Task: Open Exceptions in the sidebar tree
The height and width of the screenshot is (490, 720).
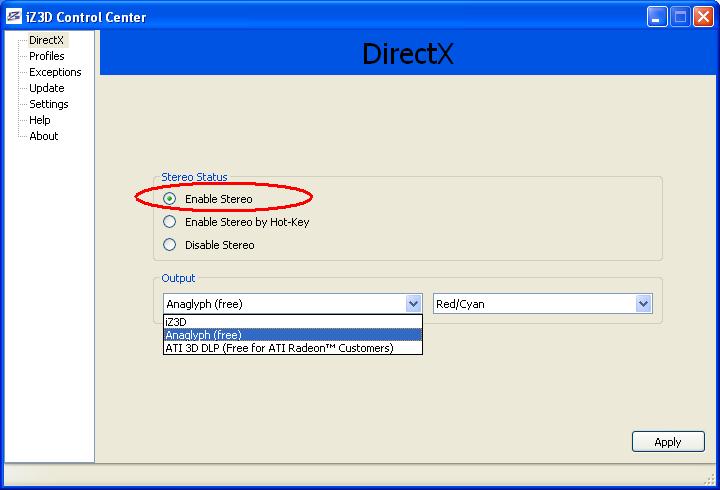Action: pyautogui.click(x=55, y=72)
